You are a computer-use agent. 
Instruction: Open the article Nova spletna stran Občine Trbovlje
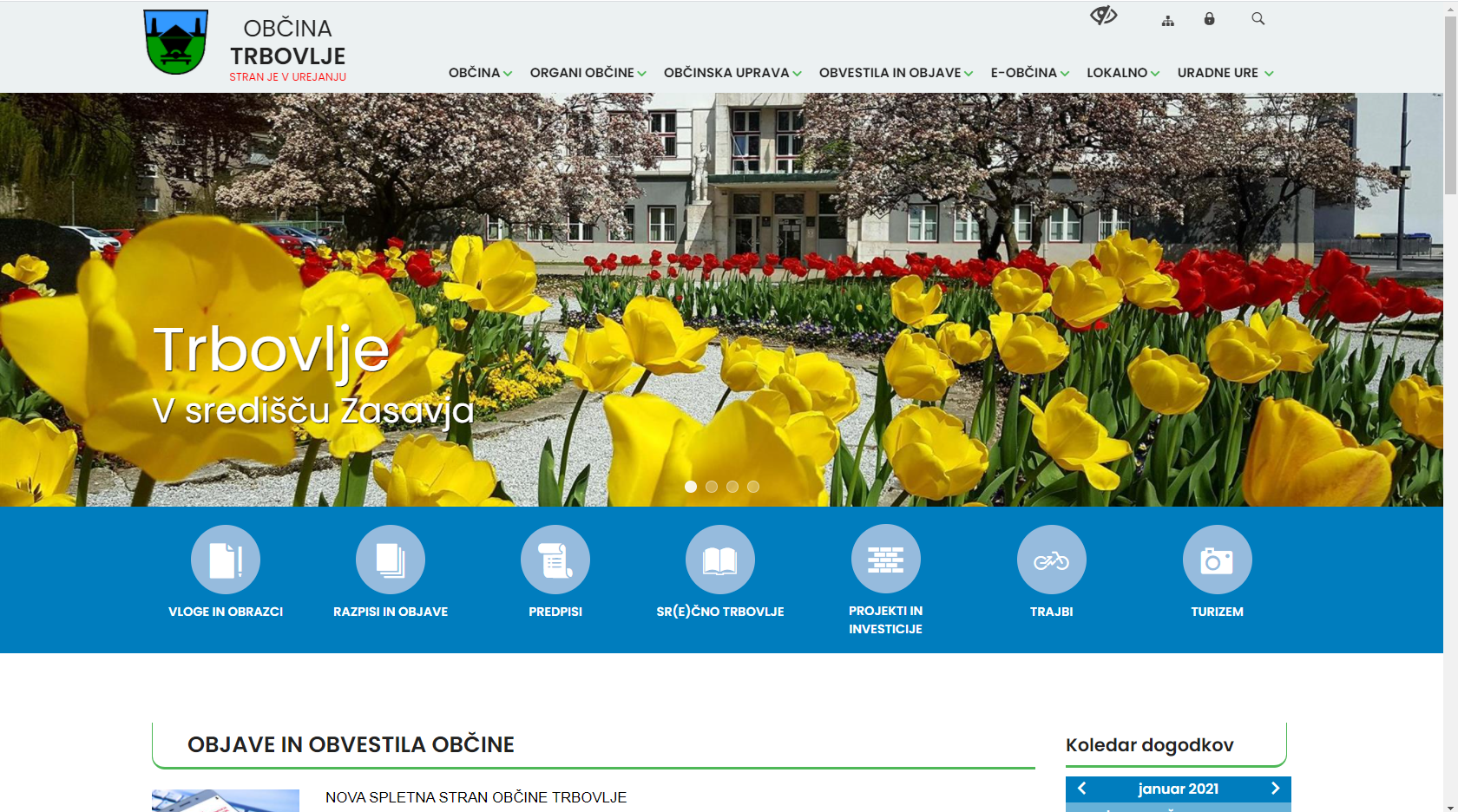pyautogui.click(x=476, y=797)
